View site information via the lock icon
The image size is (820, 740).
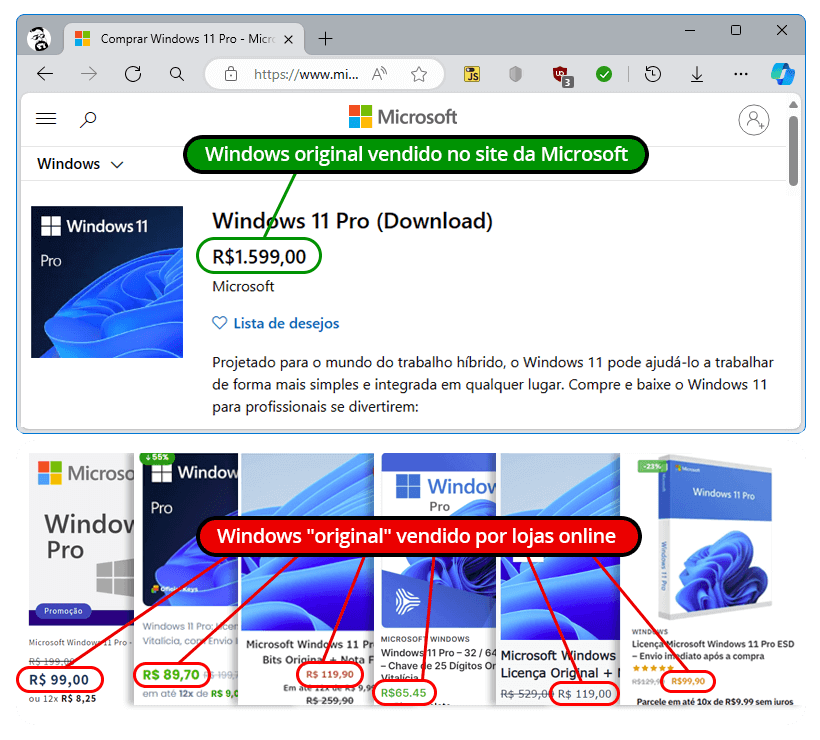point(231,74)
